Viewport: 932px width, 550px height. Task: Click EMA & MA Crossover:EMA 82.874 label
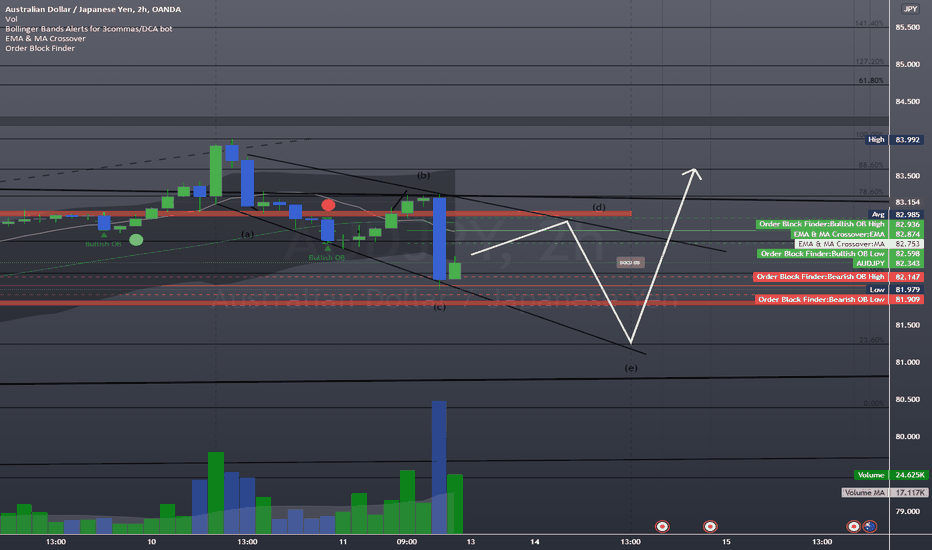[857, 234]
